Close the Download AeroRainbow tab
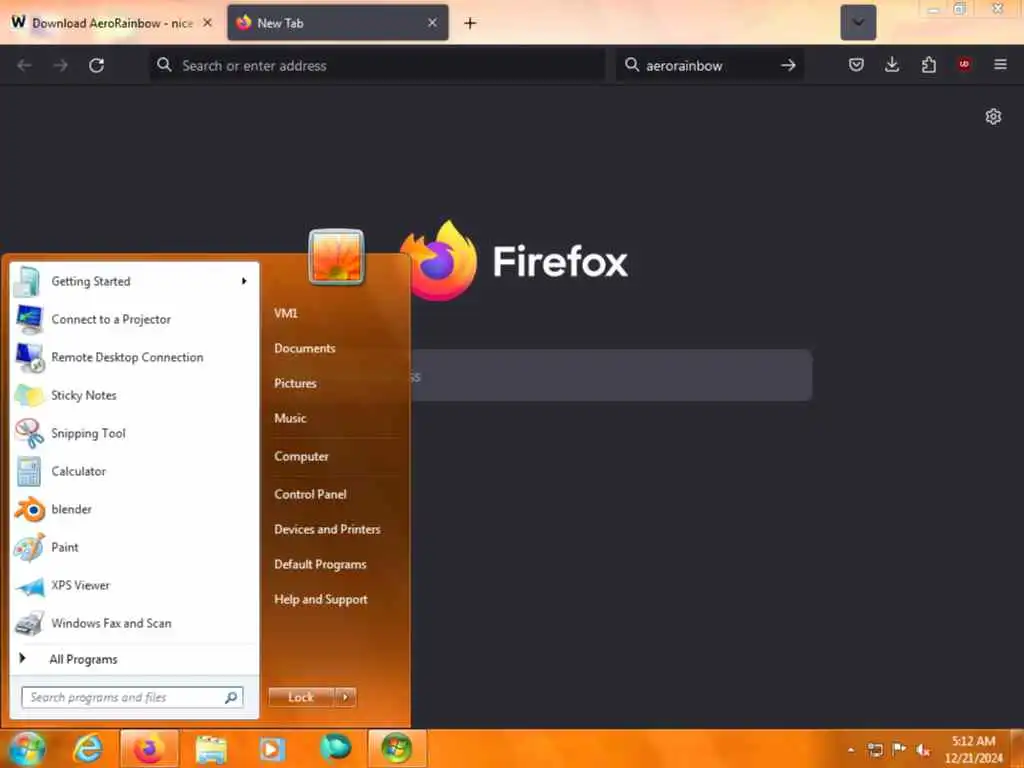 tap(207, 23)
